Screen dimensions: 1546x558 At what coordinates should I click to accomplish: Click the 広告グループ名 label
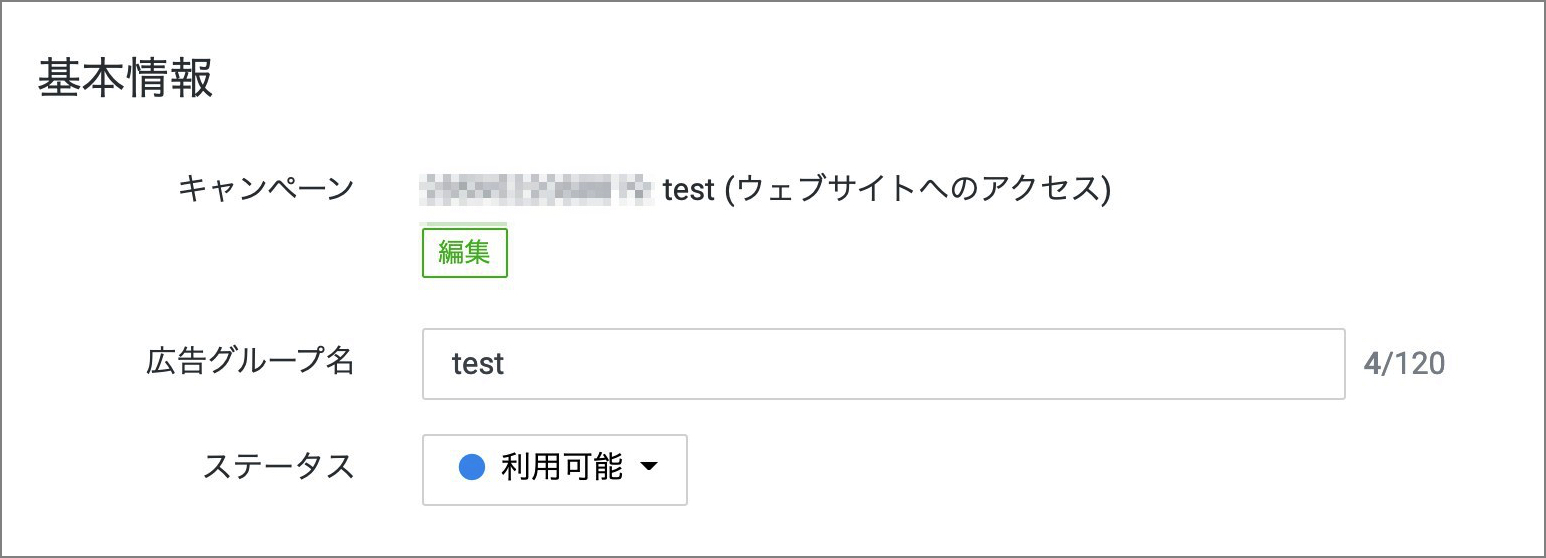250,362
